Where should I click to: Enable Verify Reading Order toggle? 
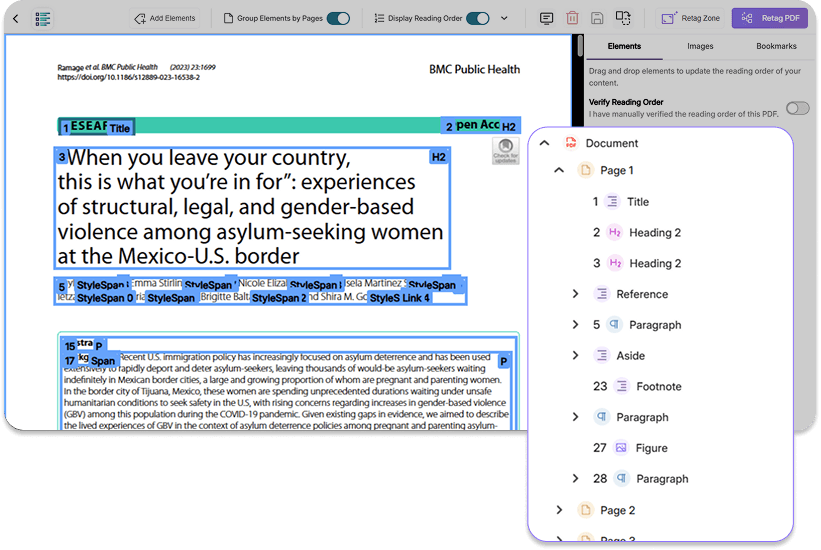(x=797, y=108)
